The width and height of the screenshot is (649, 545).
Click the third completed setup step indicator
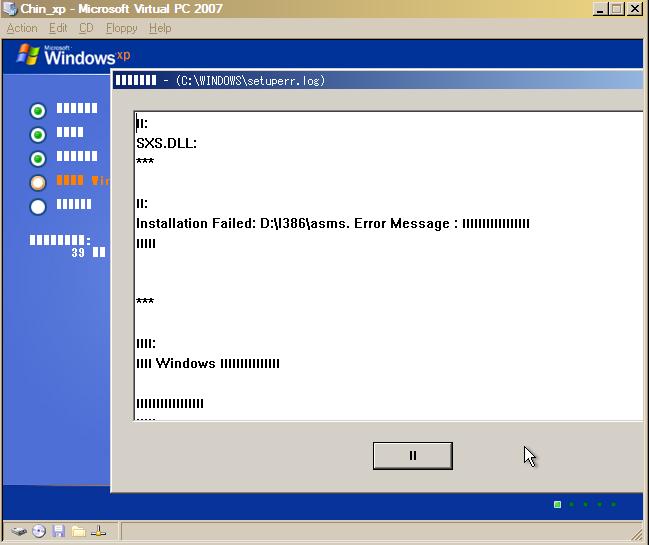pyautogui.click(x=38, y=159)
